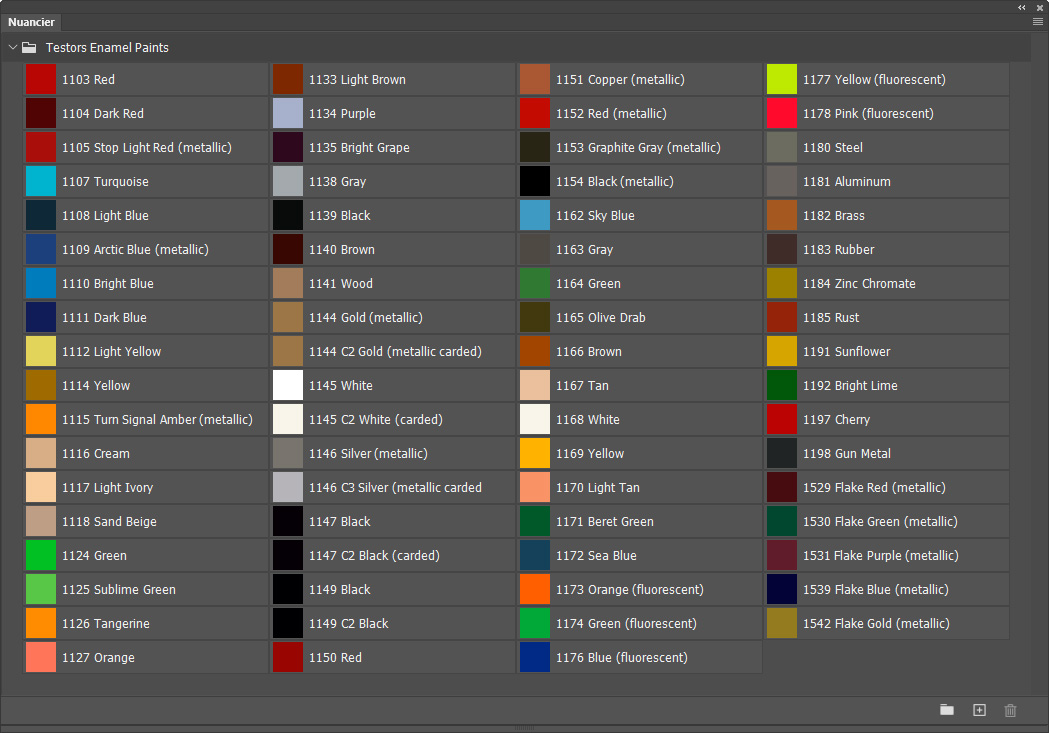
Task: Create a new swatch group
Action: tap(947, 710)
